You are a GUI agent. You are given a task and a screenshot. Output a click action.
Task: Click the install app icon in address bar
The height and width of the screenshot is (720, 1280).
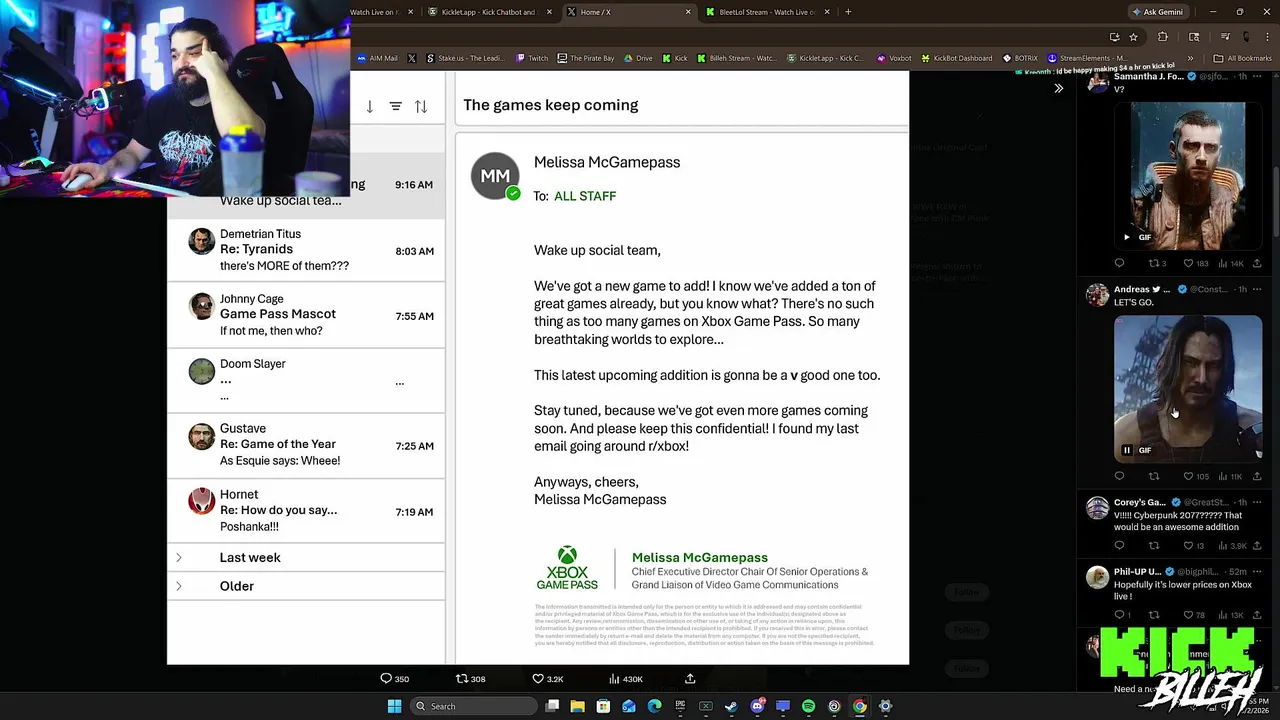pyautogui.click(x=1114, y=37)
